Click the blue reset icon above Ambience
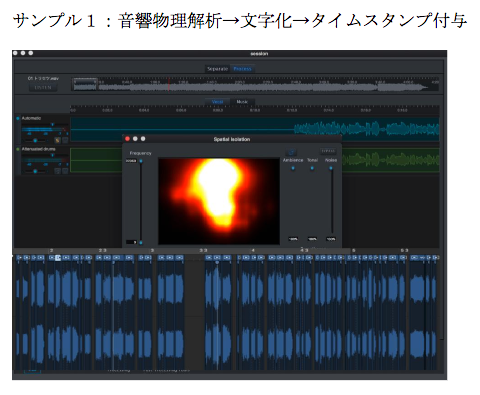 (x=291, y=152)
